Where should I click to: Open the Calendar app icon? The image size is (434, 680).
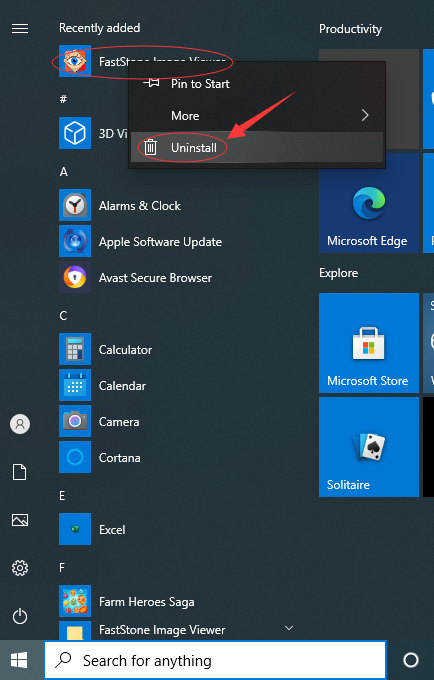(75, 385)
